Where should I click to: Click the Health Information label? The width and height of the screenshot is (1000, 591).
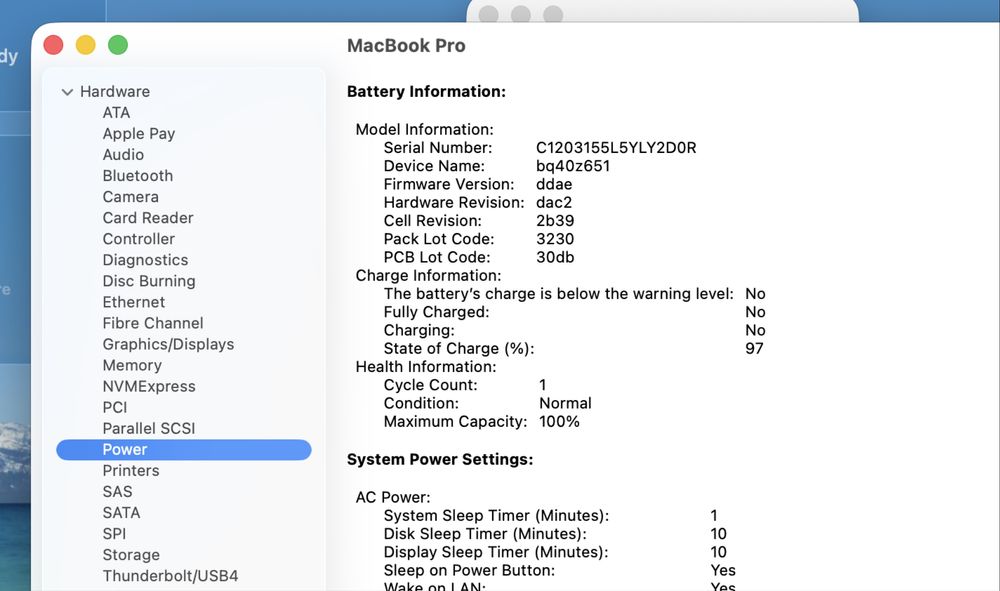[426, 367]
